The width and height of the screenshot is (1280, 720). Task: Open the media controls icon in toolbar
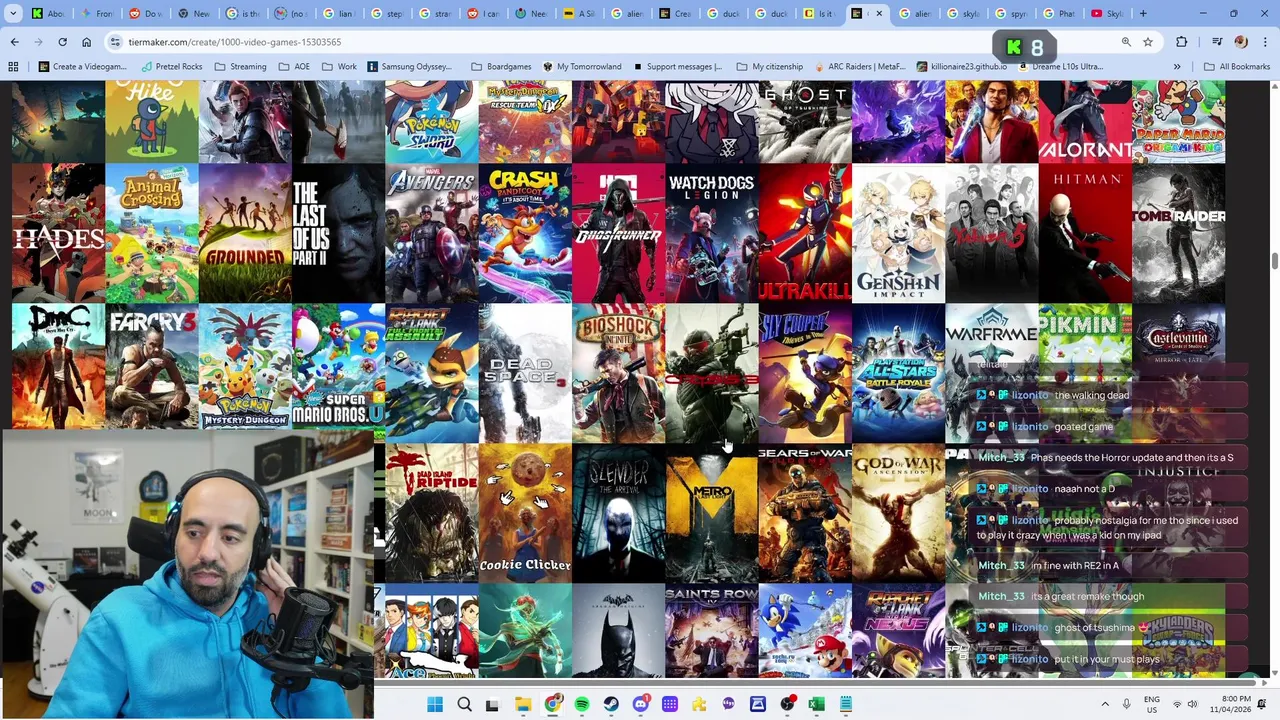coord(1217,42)
